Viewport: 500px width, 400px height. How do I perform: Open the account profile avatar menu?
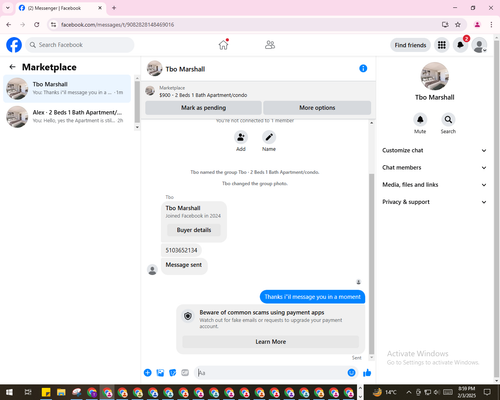(479, 45)
